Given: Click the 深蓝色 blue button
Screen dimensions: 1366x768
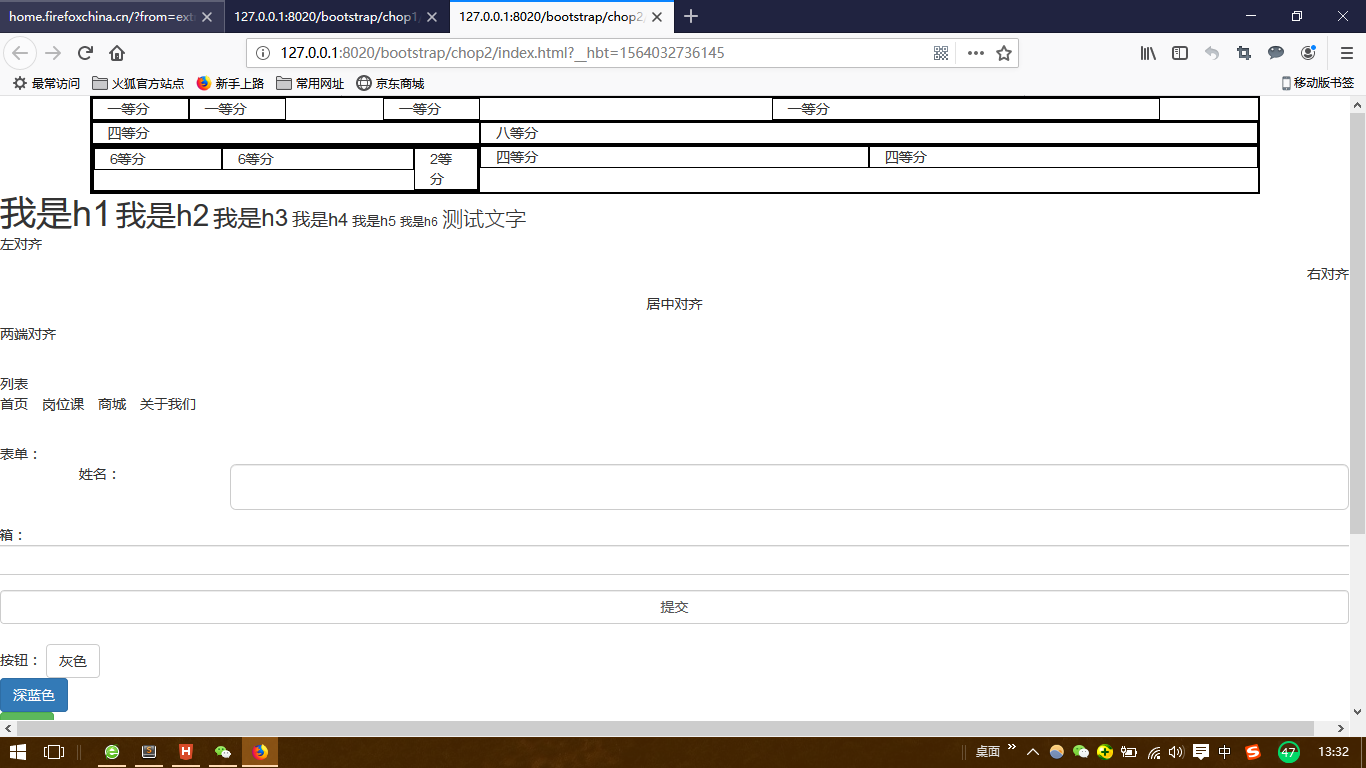Looking at the screenshot, I should click(x=34, y=695).
